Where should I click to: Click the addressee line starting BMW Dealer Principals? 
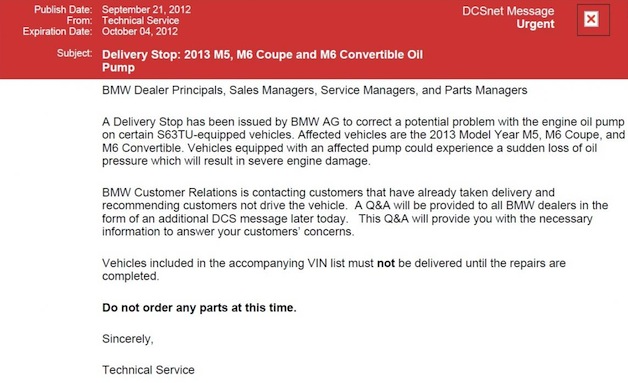point(314,90)
